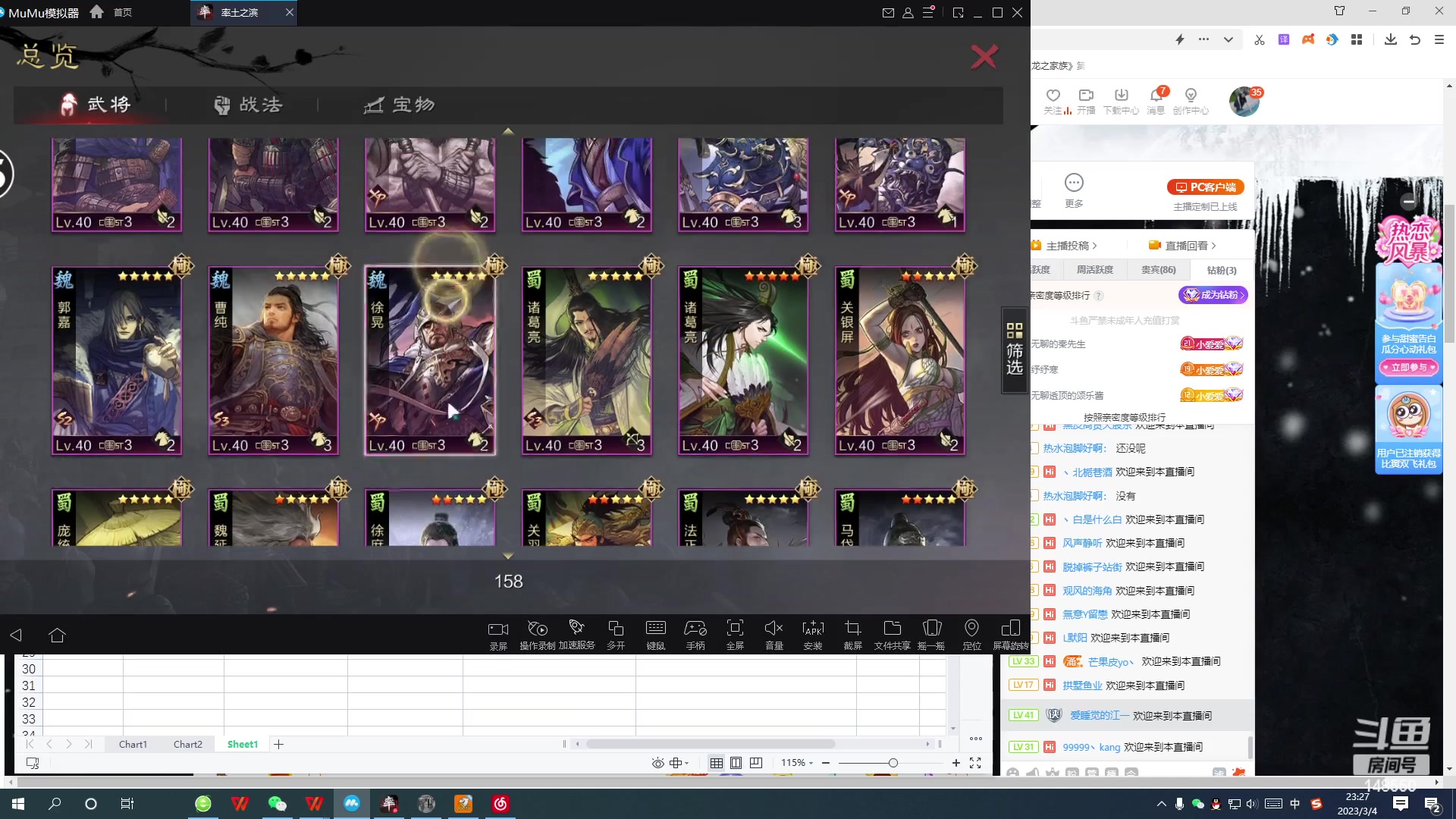Go to first sheet navigation arrow

point(30,744)
